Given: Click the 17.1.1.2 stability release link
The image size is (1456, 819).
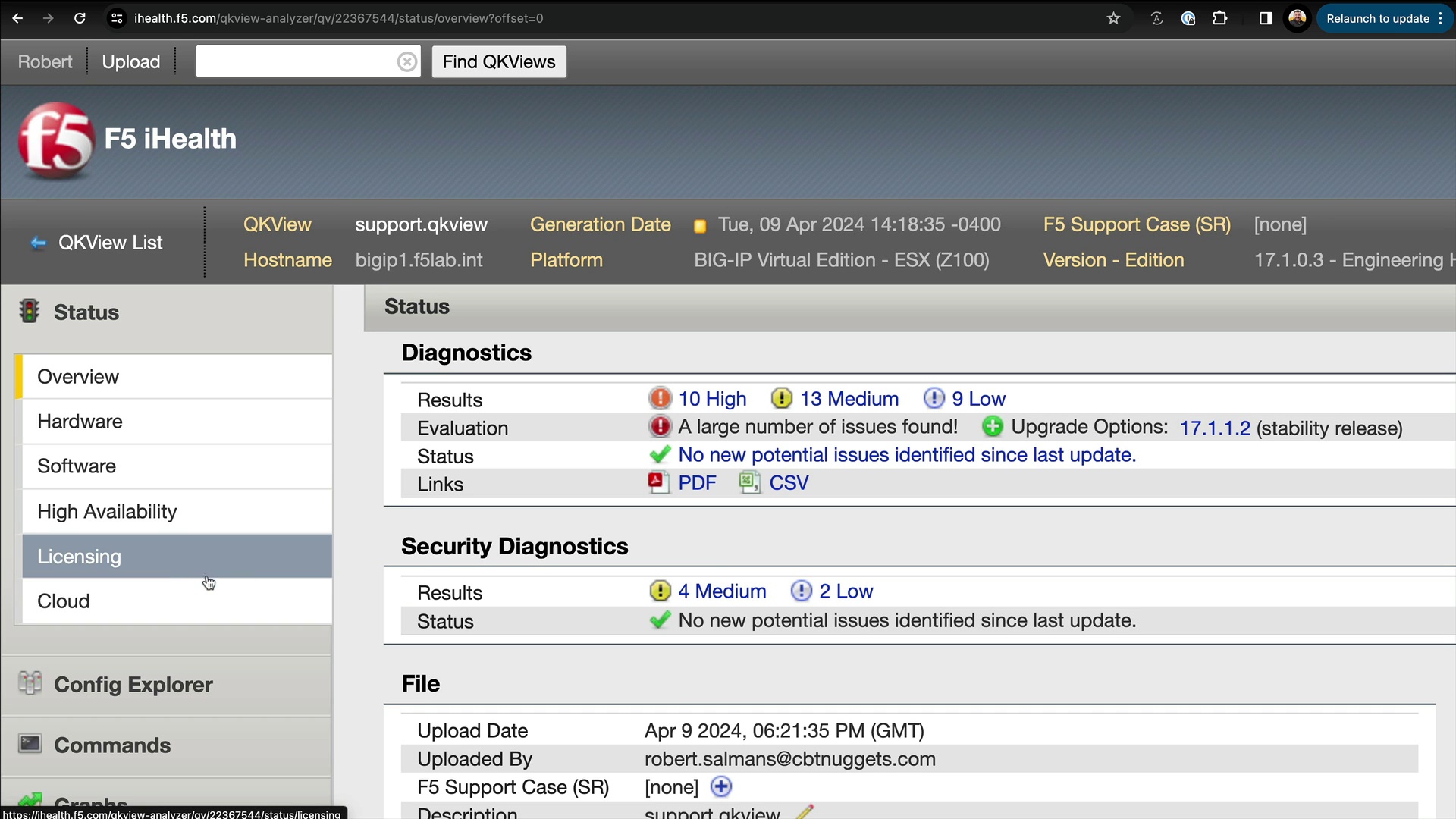Looking at the screenshot, I should (x=1215, y=428).
